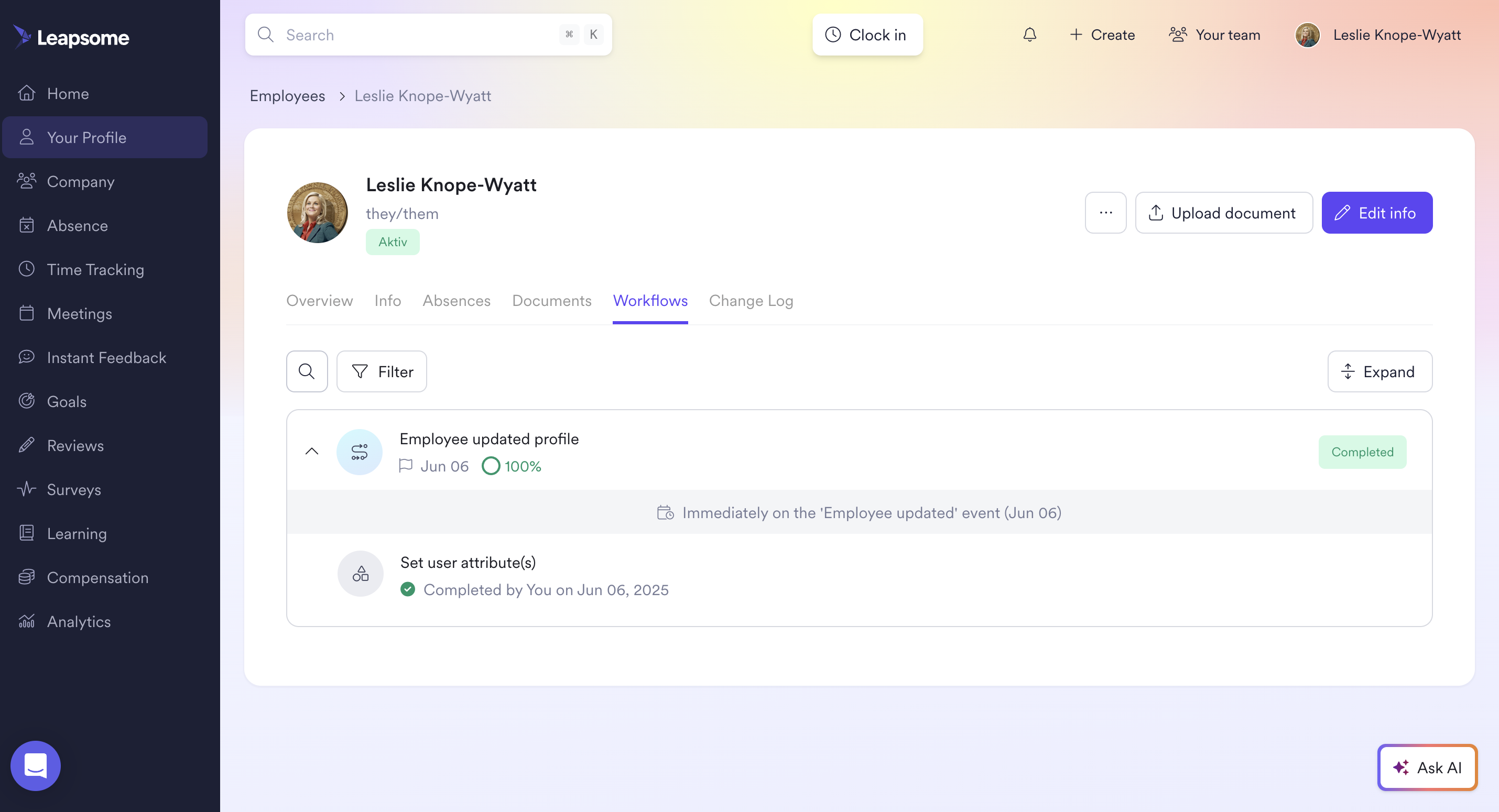This screenshot has width=1499, height=812.
Task: Collapse the Employee updated profile workflow
Action: 312,452
